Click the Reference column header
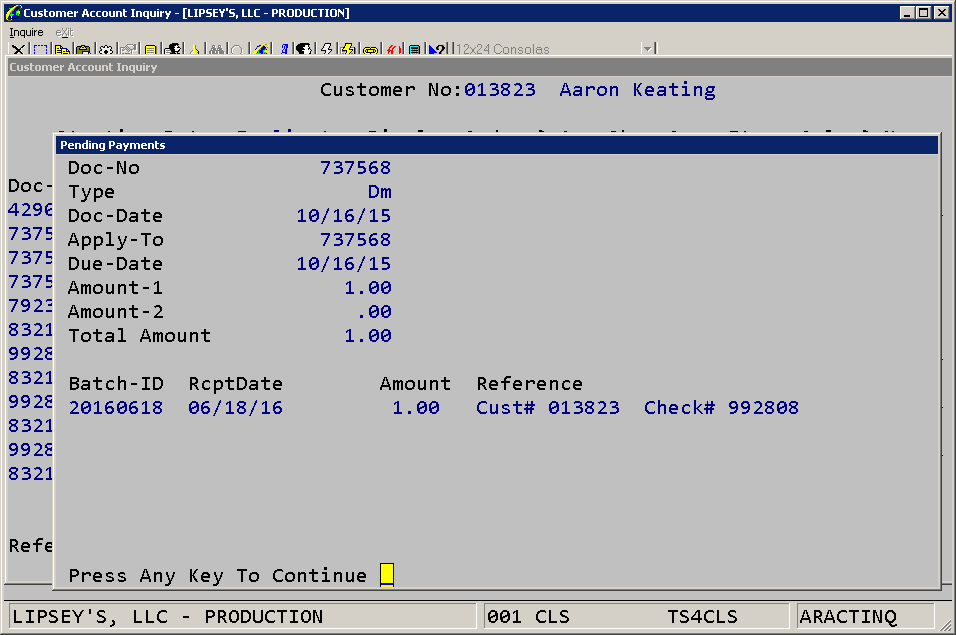This screenshot has width=956, height=635. [529, 384]
